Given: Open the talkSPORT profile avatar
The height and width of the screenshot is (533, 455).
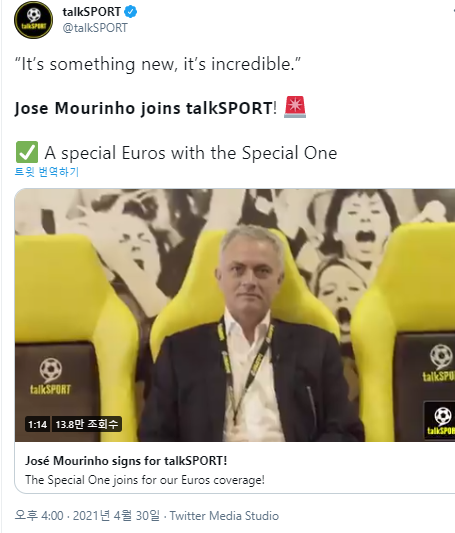Looking at the screenshot, I should pyautogui.click(x=33, y=19).
